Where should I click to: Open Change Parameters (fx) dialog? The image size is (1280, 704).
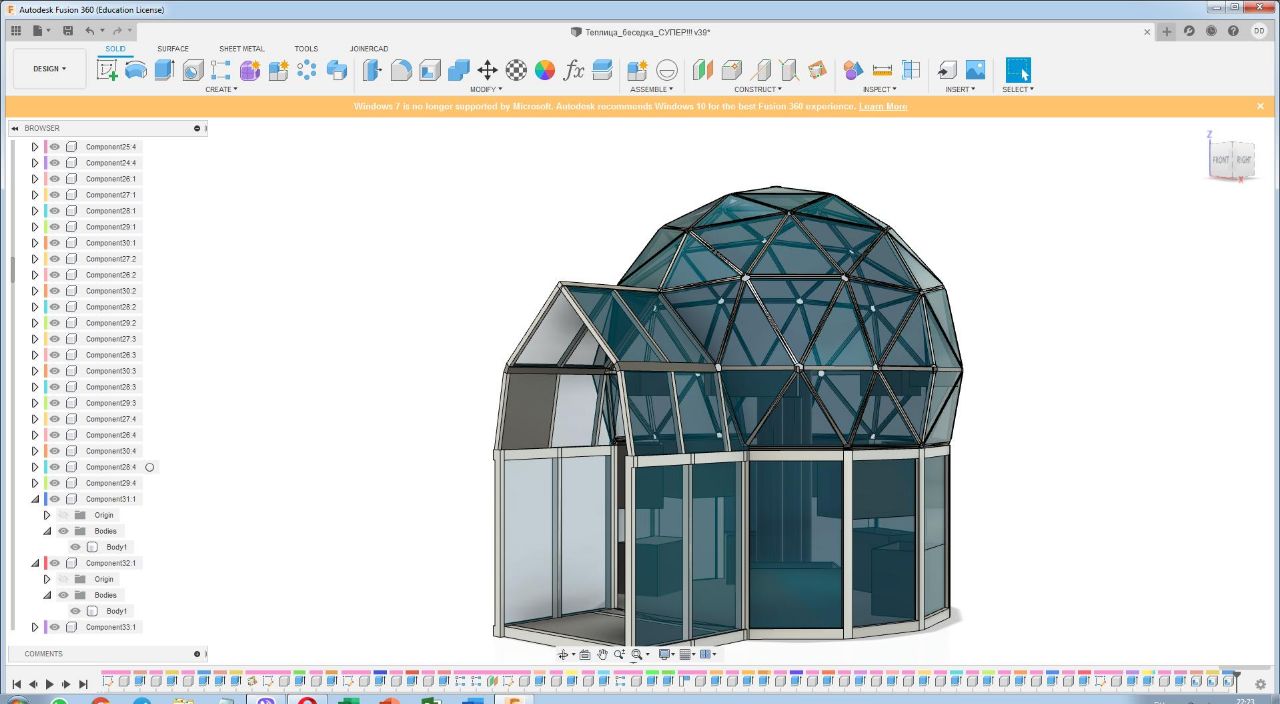click(574, 70)
